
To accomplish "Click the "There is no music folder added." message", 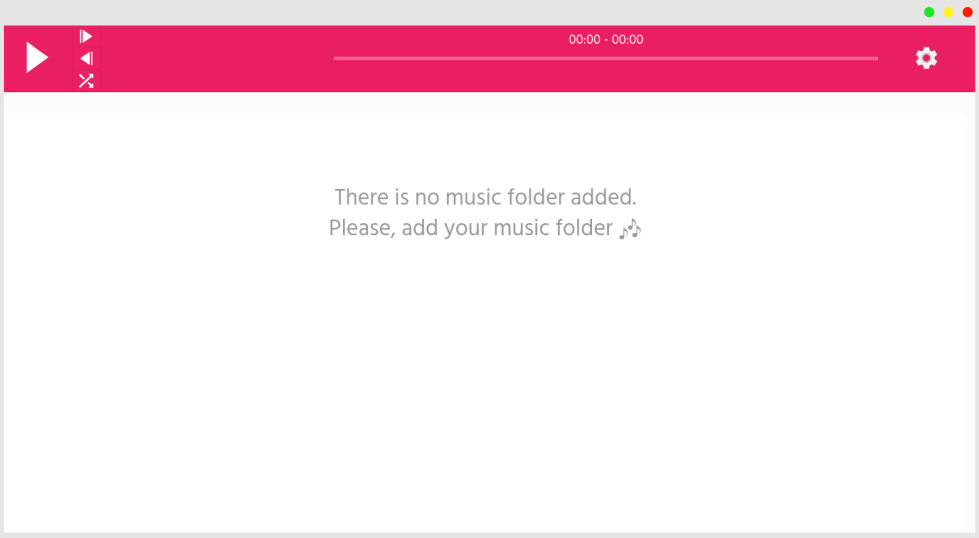I will pos(485,197).
